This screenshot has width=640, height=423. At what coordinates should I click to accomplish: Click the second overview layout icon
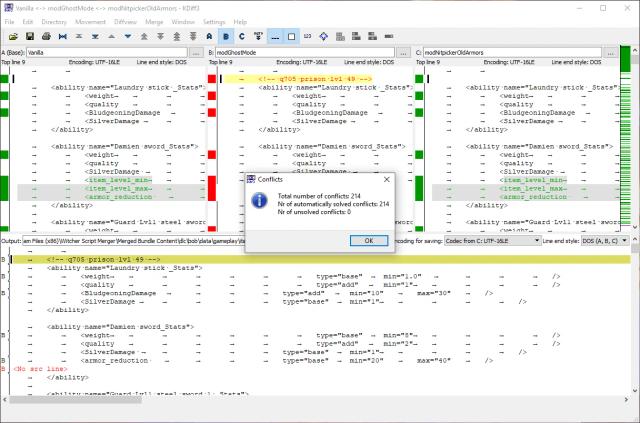click(356, 36)
